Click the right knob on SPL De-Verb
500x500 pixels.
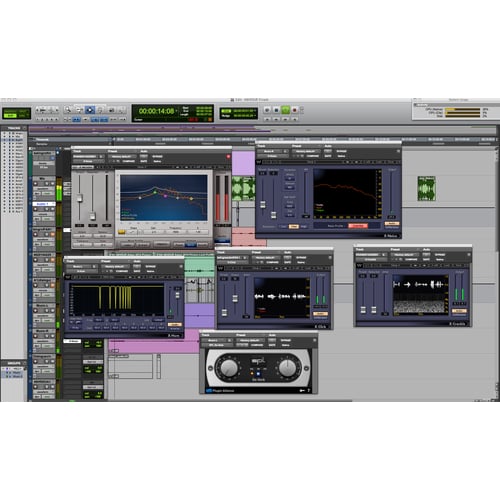[287, 368]
